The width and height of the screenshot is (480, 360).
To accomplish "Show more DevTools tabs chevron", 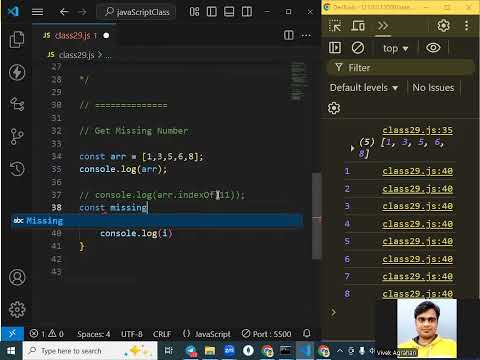I will tap(383, 26).
